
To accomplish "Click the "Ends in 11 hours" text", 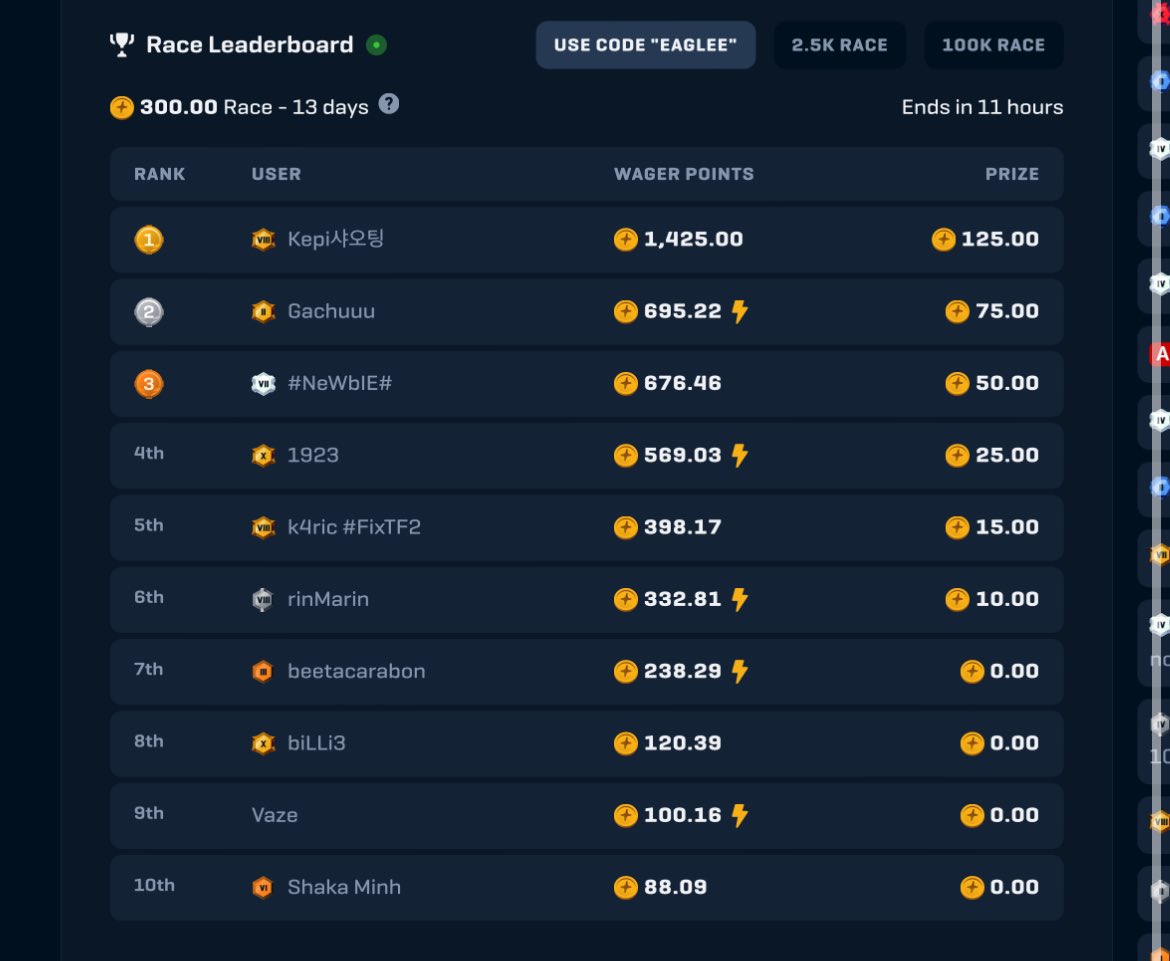I will point(982,107).
